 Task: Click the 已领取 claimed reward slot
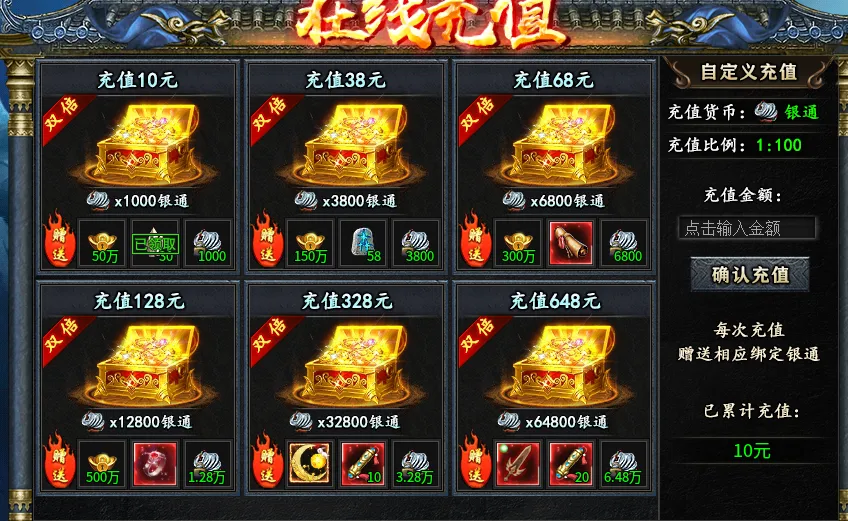pyautogui.click(x=155, y=243)
